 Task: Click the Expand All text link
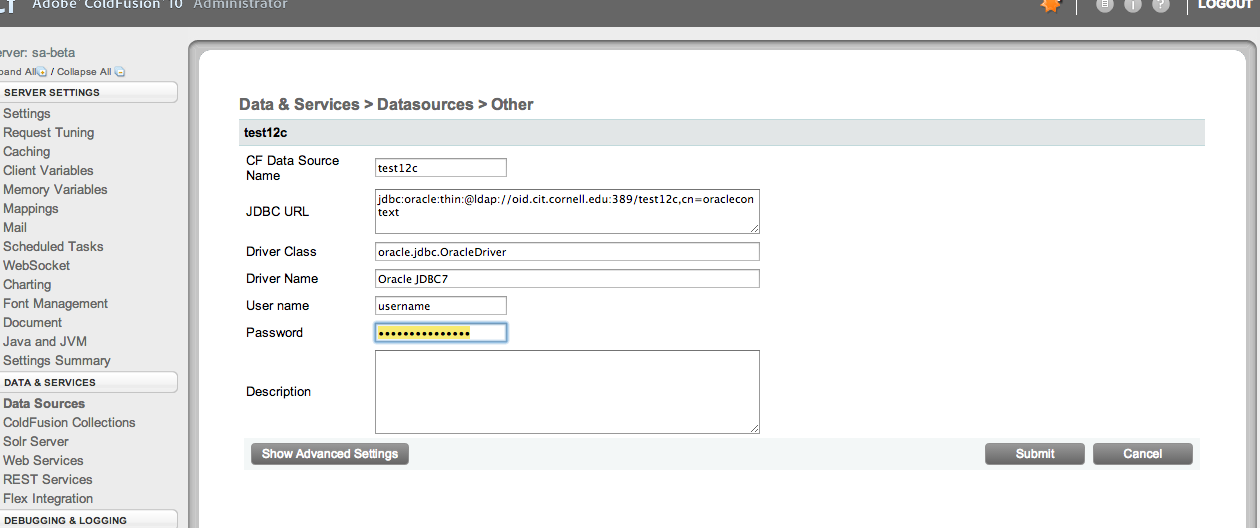tap(17, 72)
